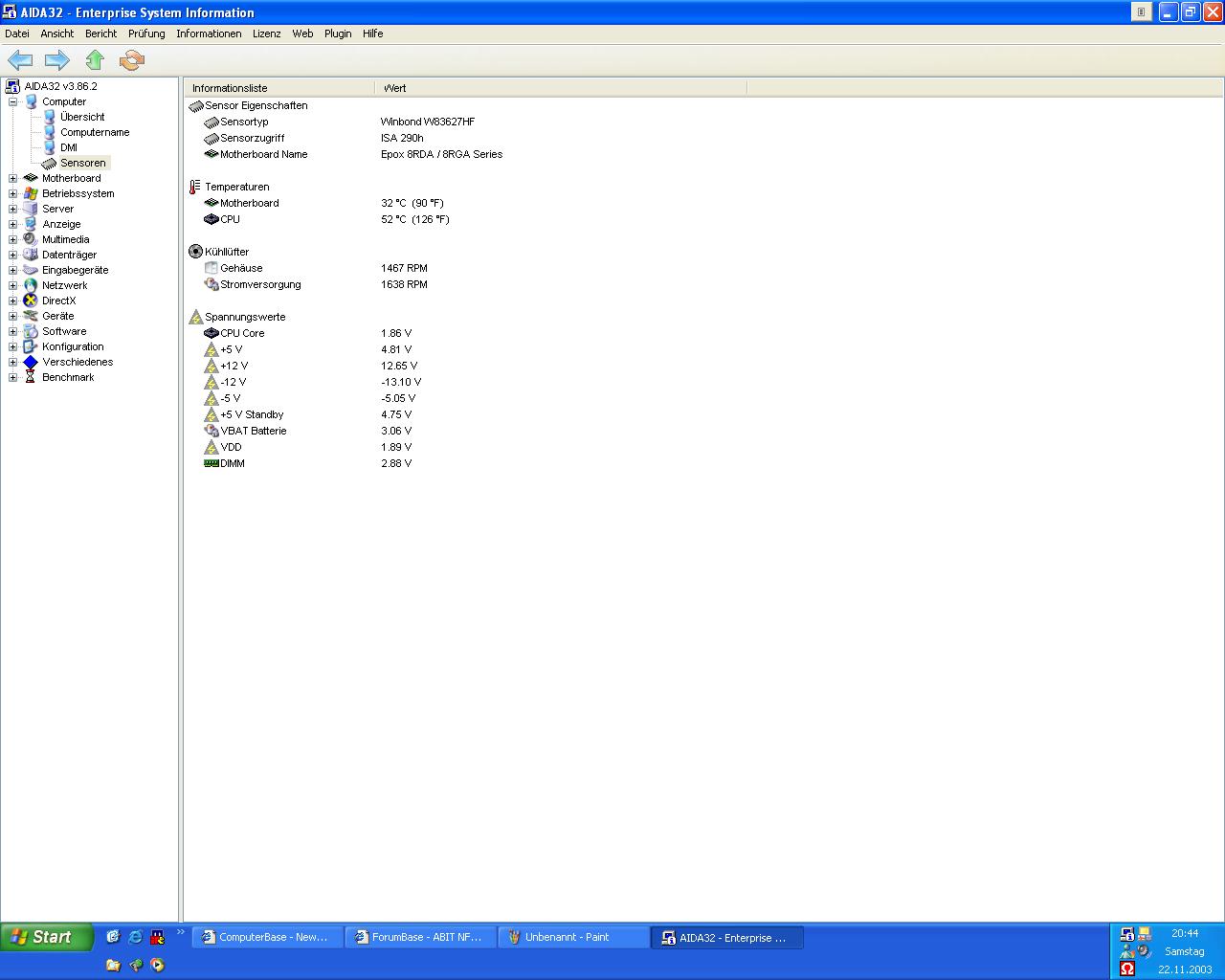The image size is (1225, 980).
Task: Switch to Unbenannt - Paint taskbar window
Action: (x=574, y=938)
